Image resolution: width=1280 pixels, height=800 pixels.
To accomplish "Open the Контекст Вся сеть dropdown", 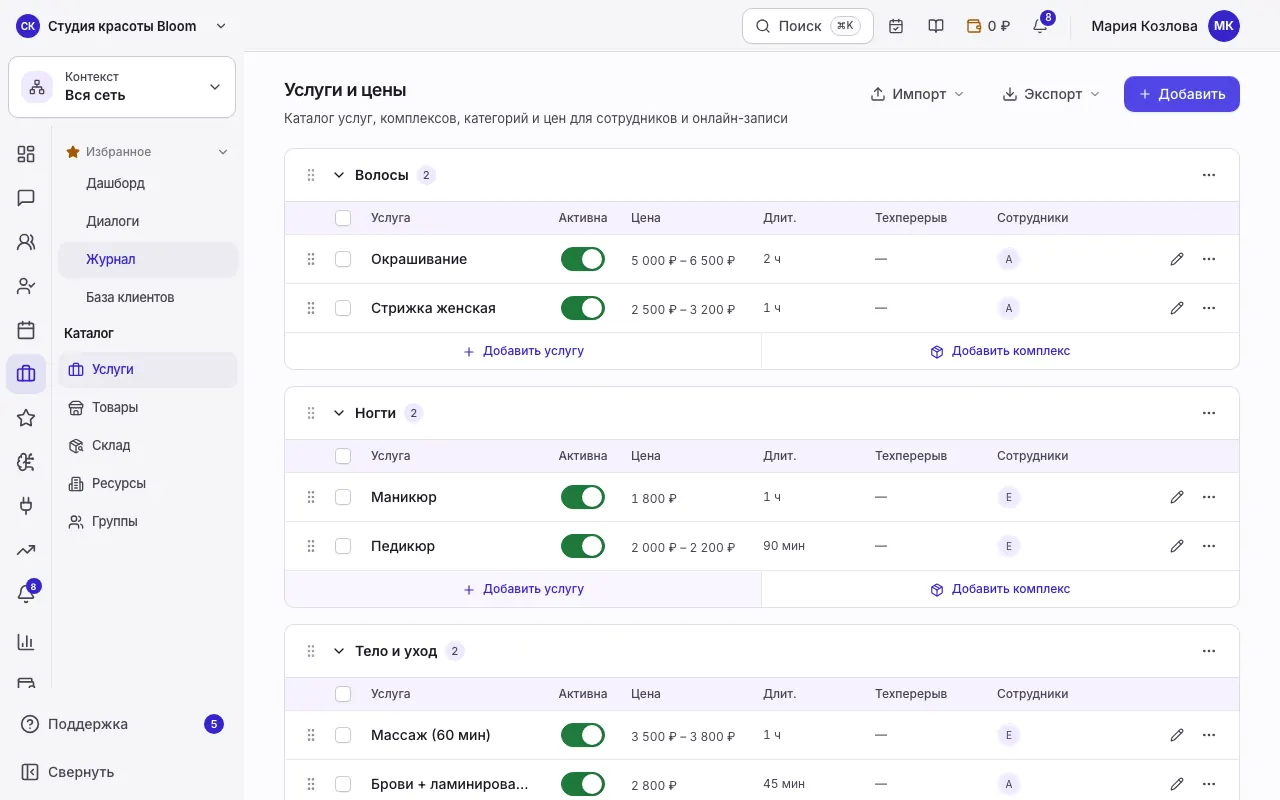I will click(122, 87).
